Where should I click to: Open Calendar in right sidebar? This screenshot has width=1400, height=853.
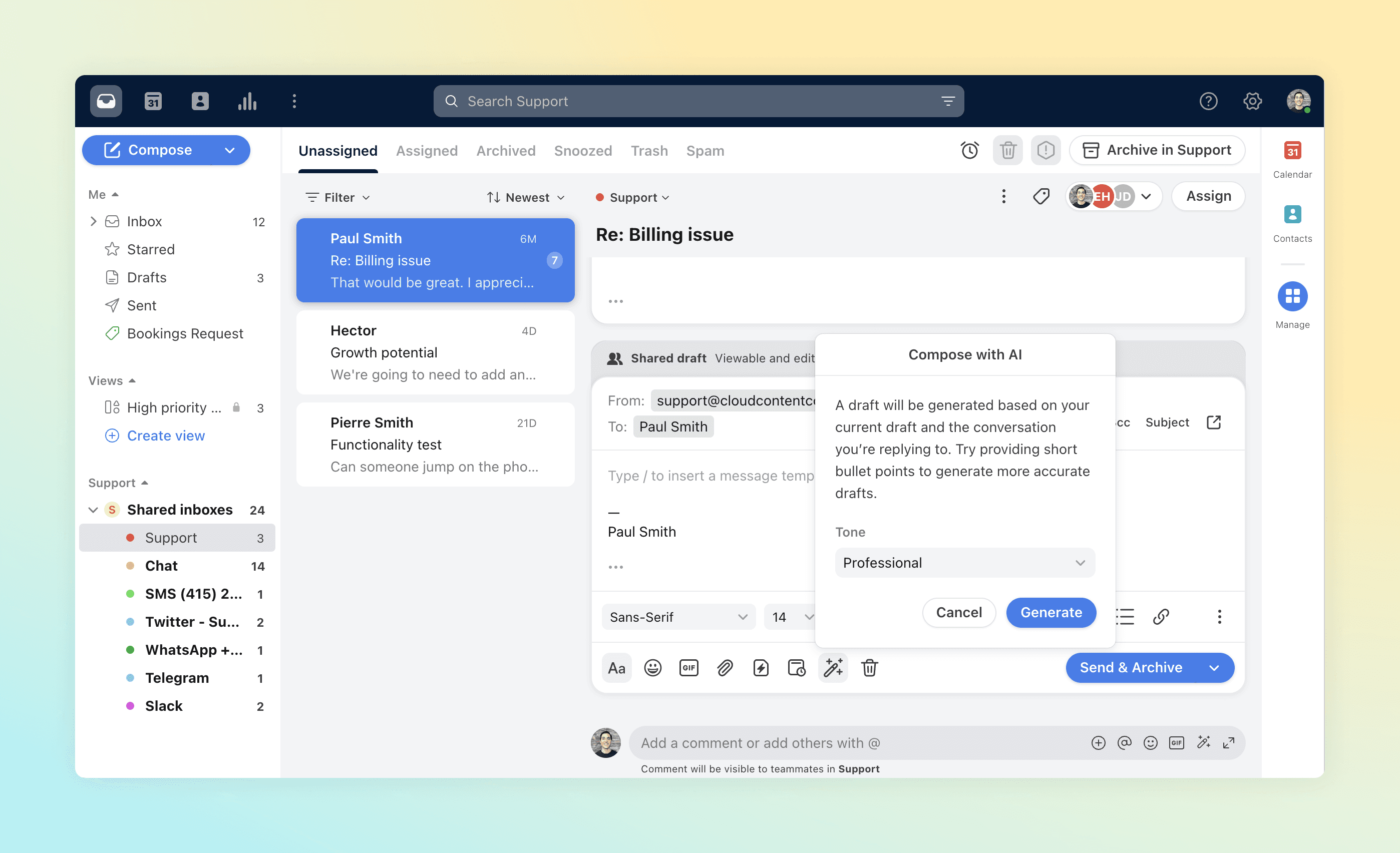coord(1293,160)
